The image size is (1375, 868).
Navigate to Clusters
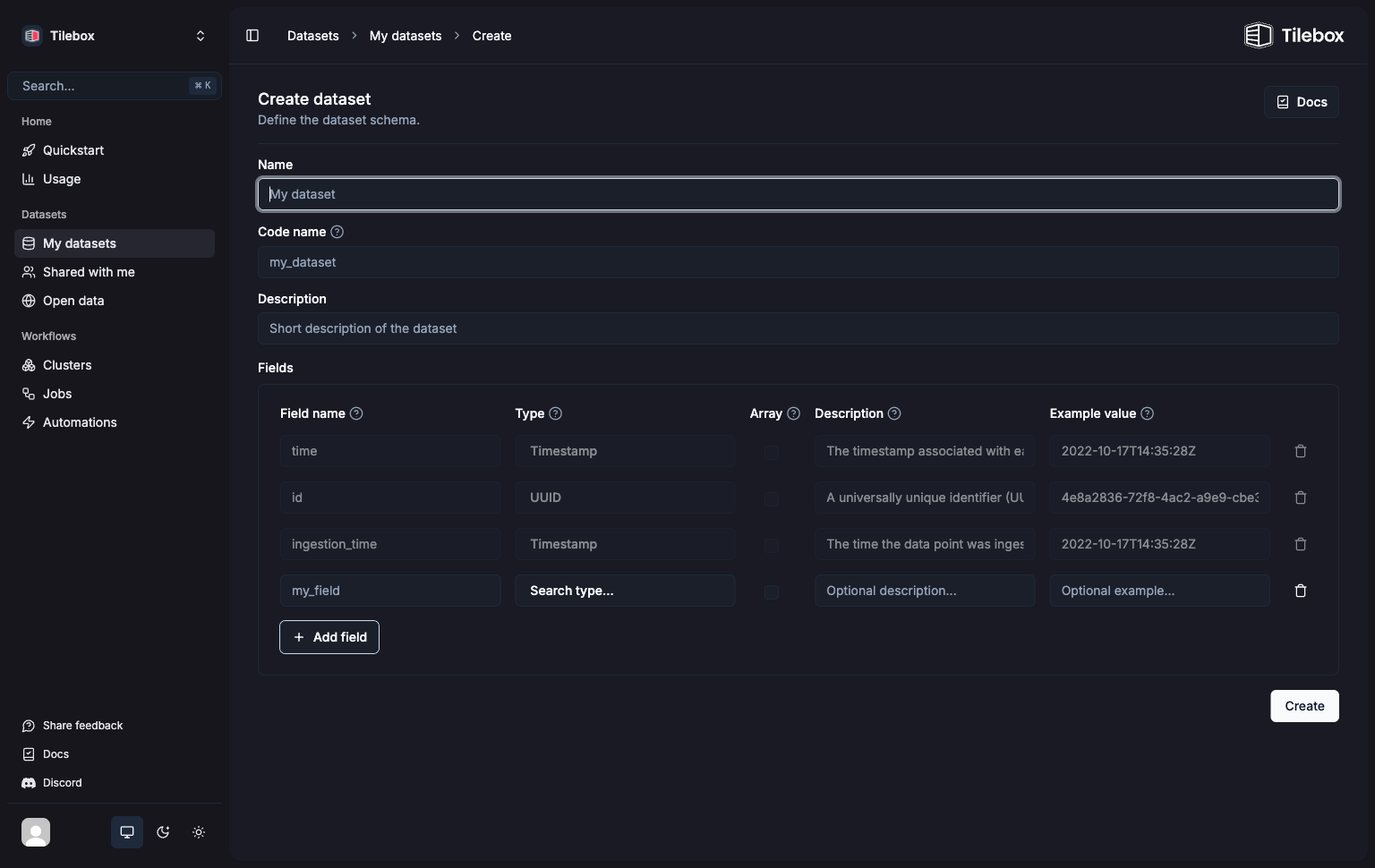[115, 365]
